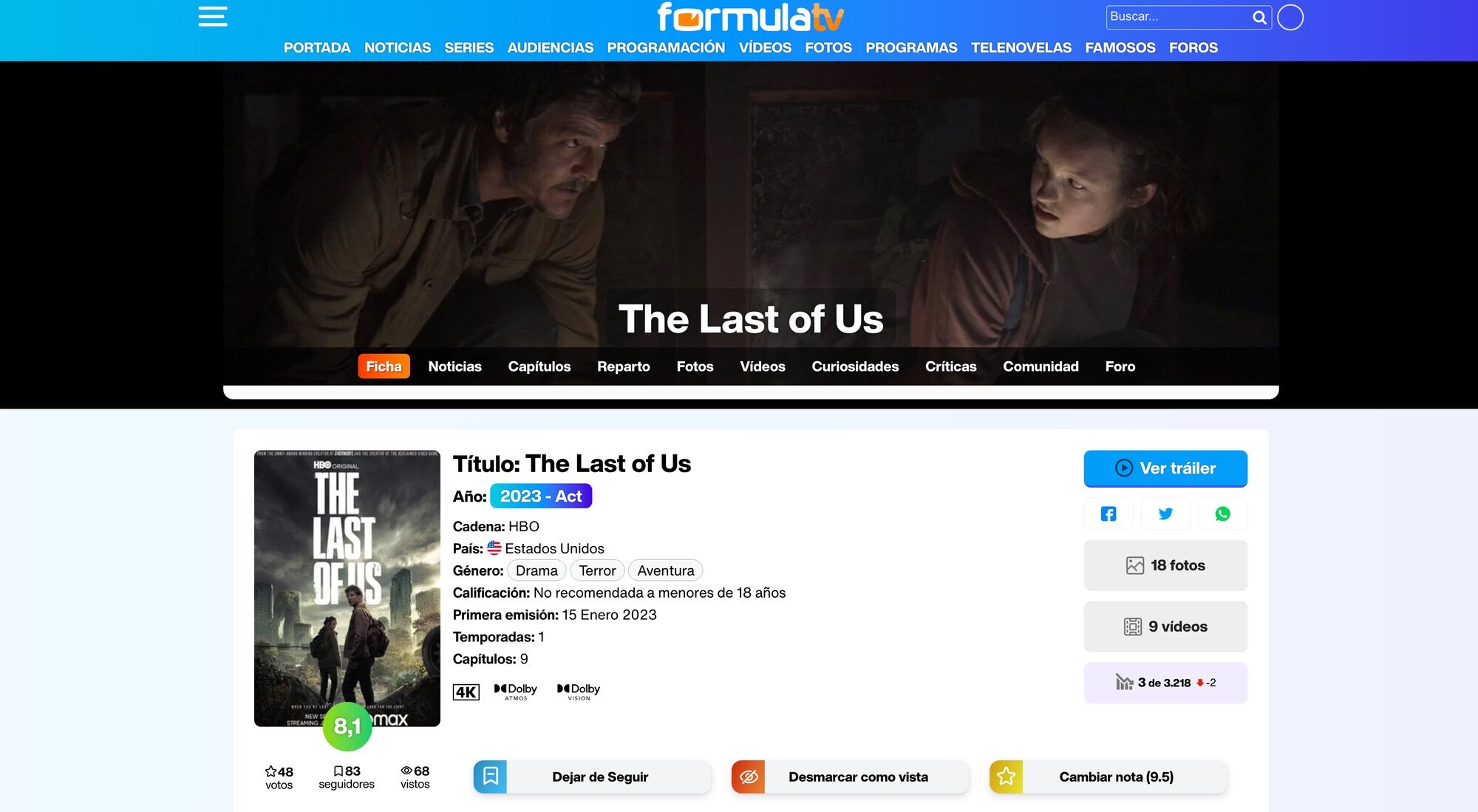Share via WhatsApp icon

(1222, 514)
